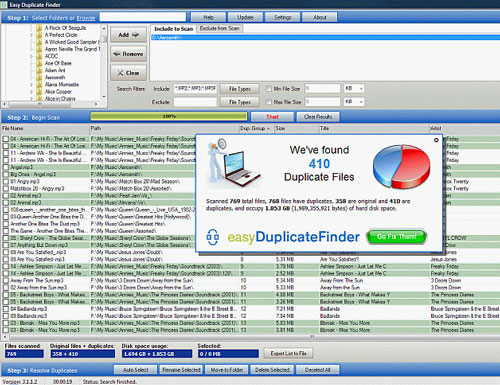Click folder tree scroll up arrow
This screenshot has height=385, width=500.
pyautogui.click(x=104, y=28)
